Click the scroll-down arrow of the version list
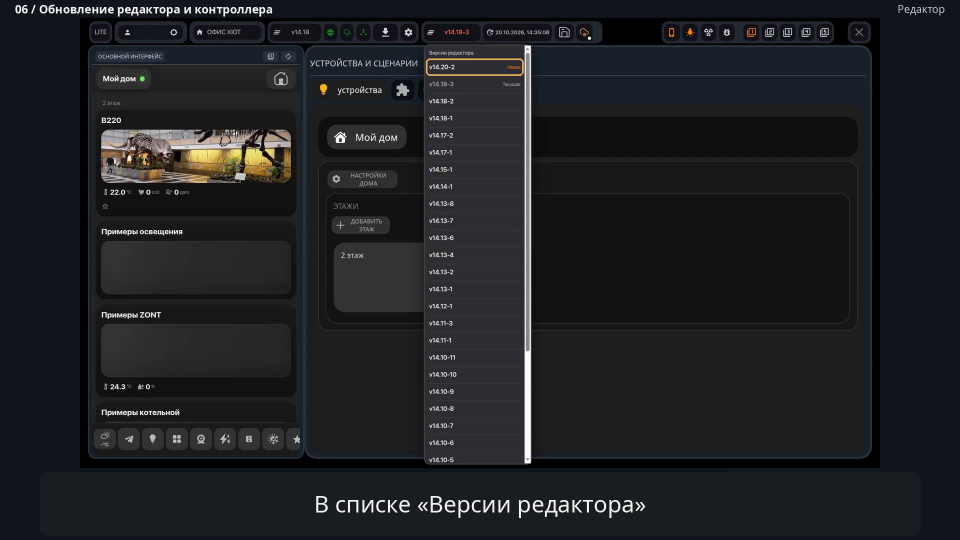Image resolution: width=960 pixels, height=540 pixels. click(x=527, y=459)
